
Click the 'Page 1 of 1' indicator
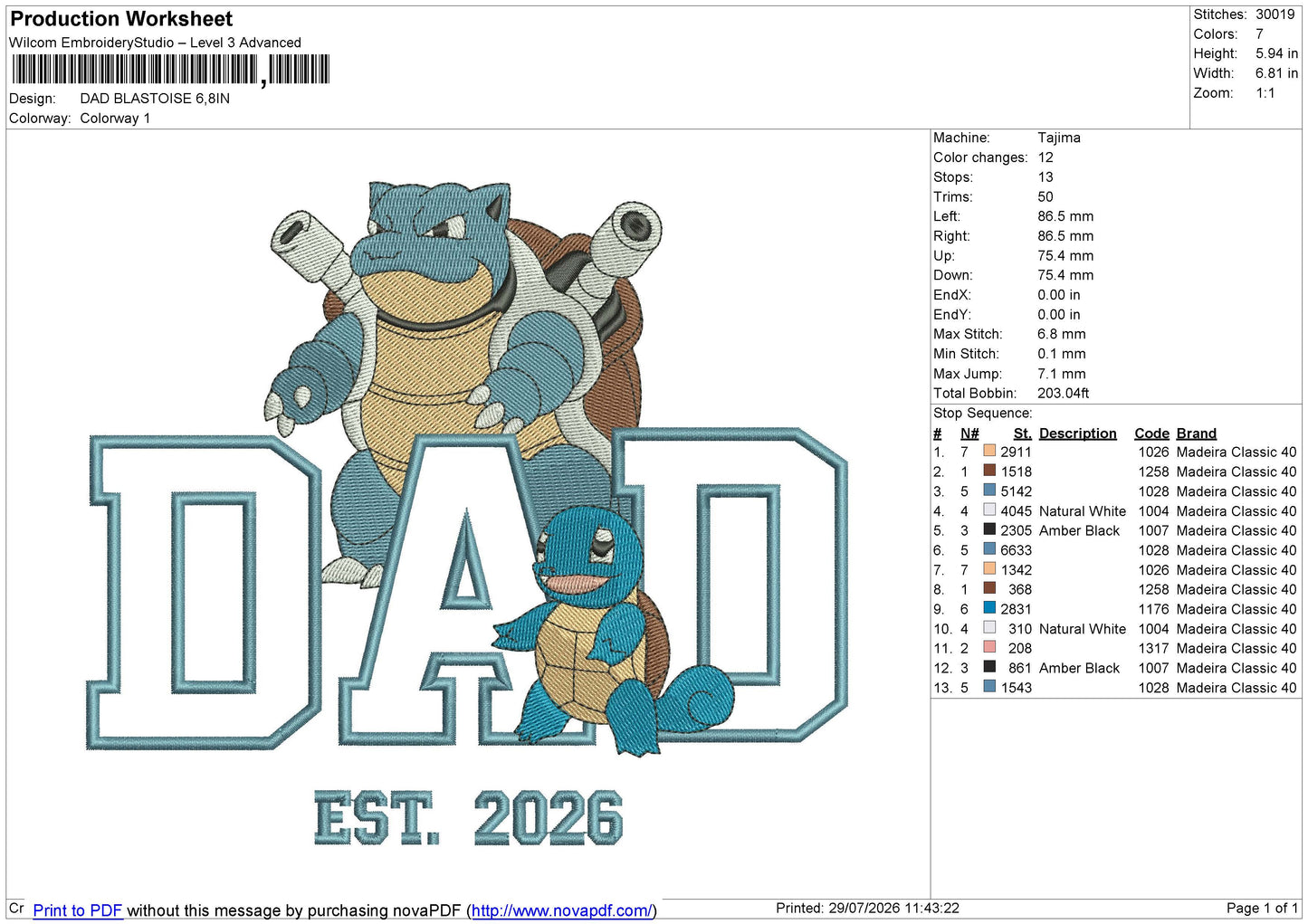tap(1263, 908)
